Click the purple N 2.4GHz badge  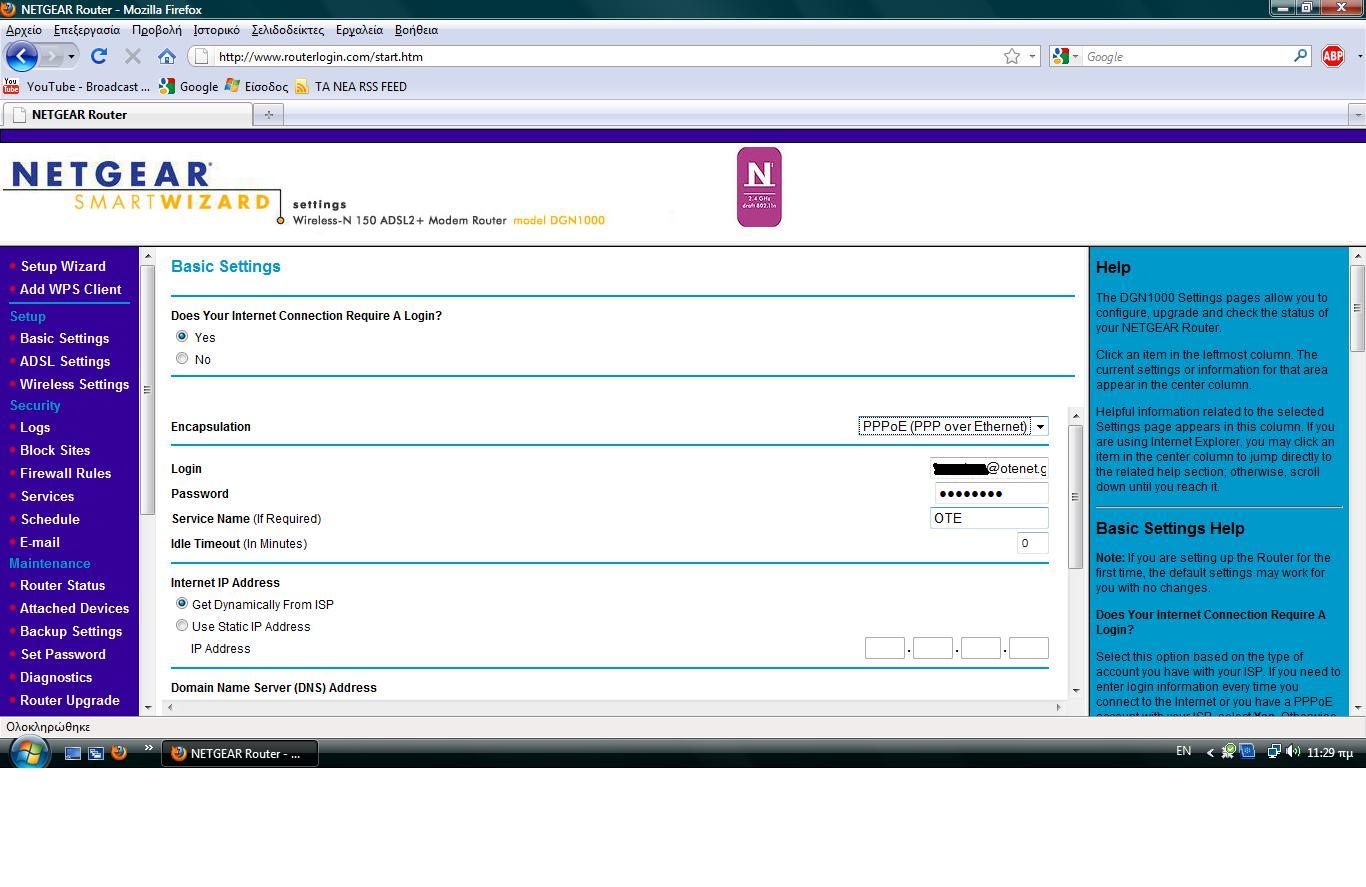pos(759,187)
